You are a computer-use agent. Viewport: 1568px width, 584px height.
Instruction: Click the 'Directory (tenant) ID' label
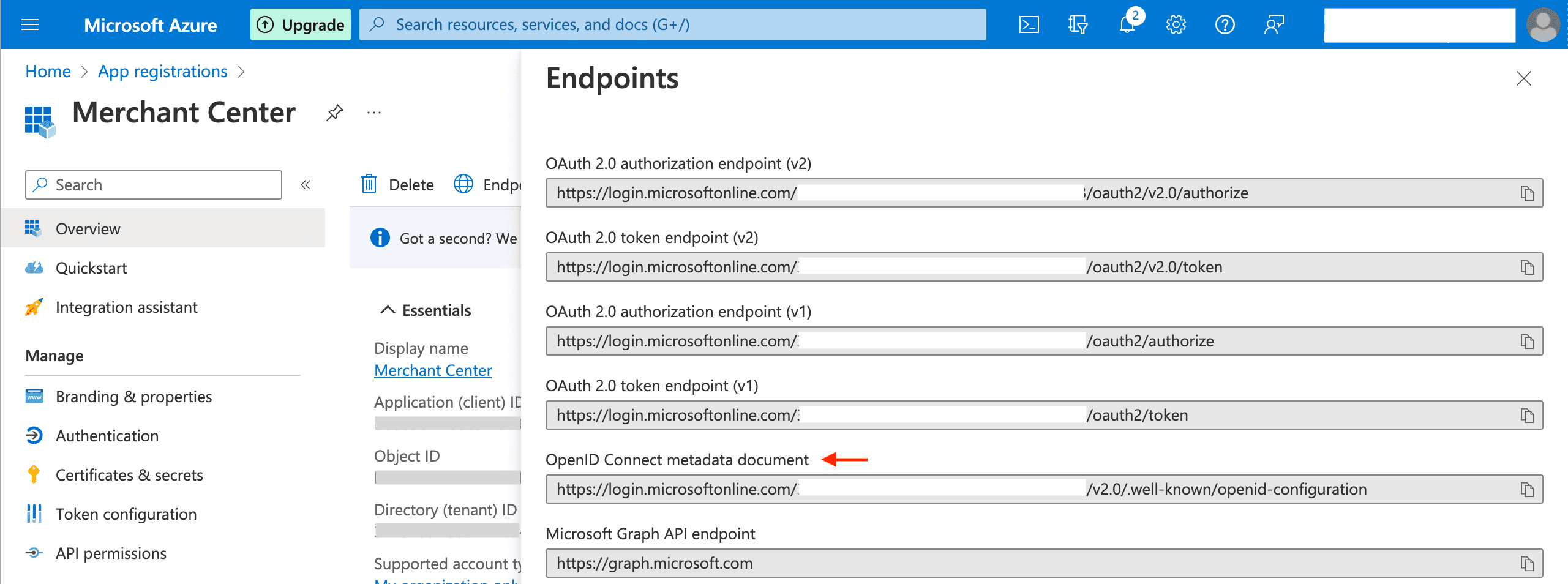[x=446, y=510]
